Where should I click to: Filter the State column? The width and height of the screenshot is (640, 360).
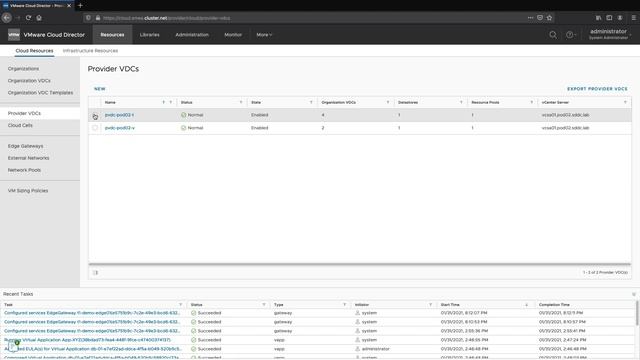(x=311, y=102)
